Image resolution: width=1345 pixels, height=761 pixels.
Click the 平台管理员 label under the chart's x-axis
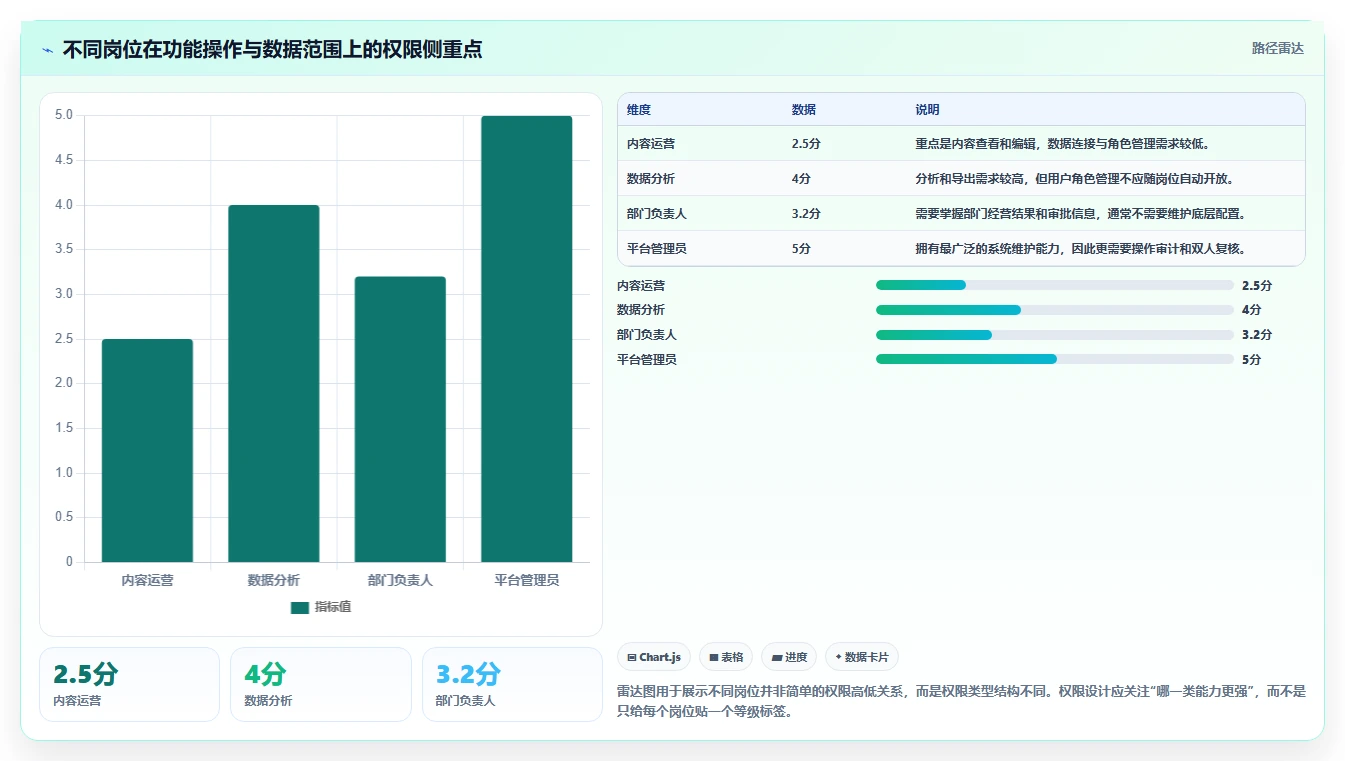tap(527, 580)
